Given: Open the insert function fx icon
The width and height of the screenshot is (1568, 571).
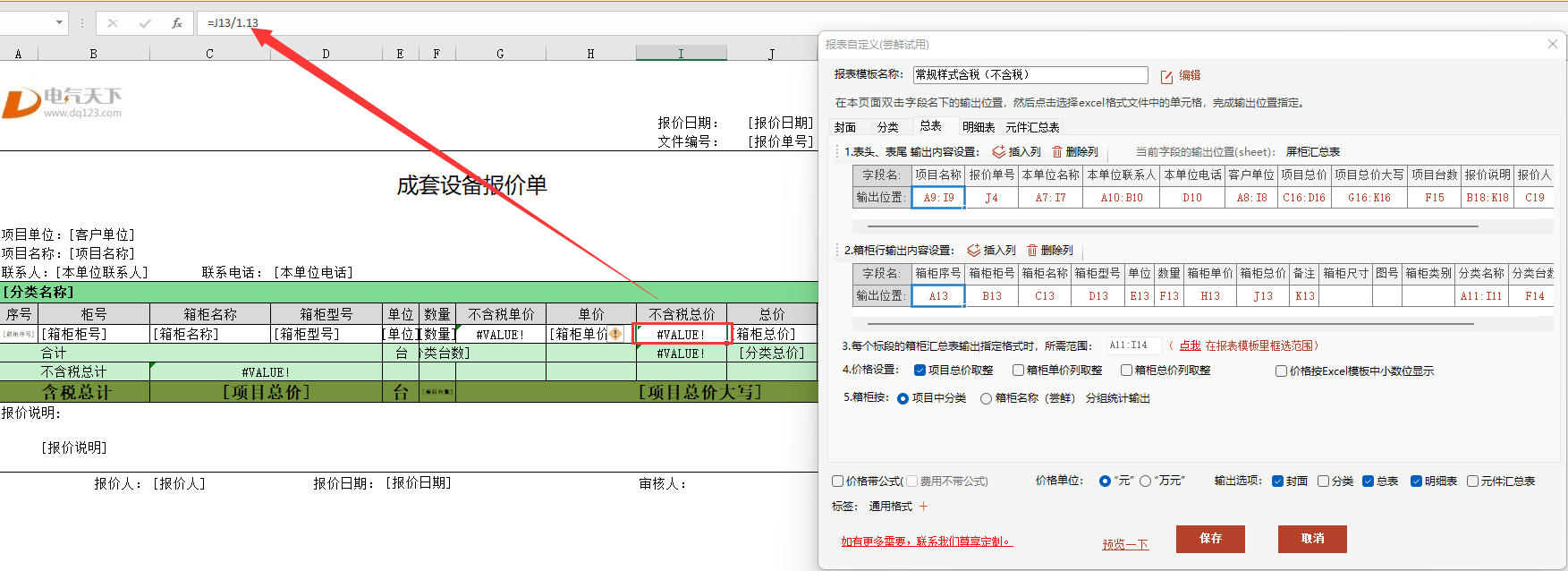Looking at the screenshot, I should [x=177, y=23].
